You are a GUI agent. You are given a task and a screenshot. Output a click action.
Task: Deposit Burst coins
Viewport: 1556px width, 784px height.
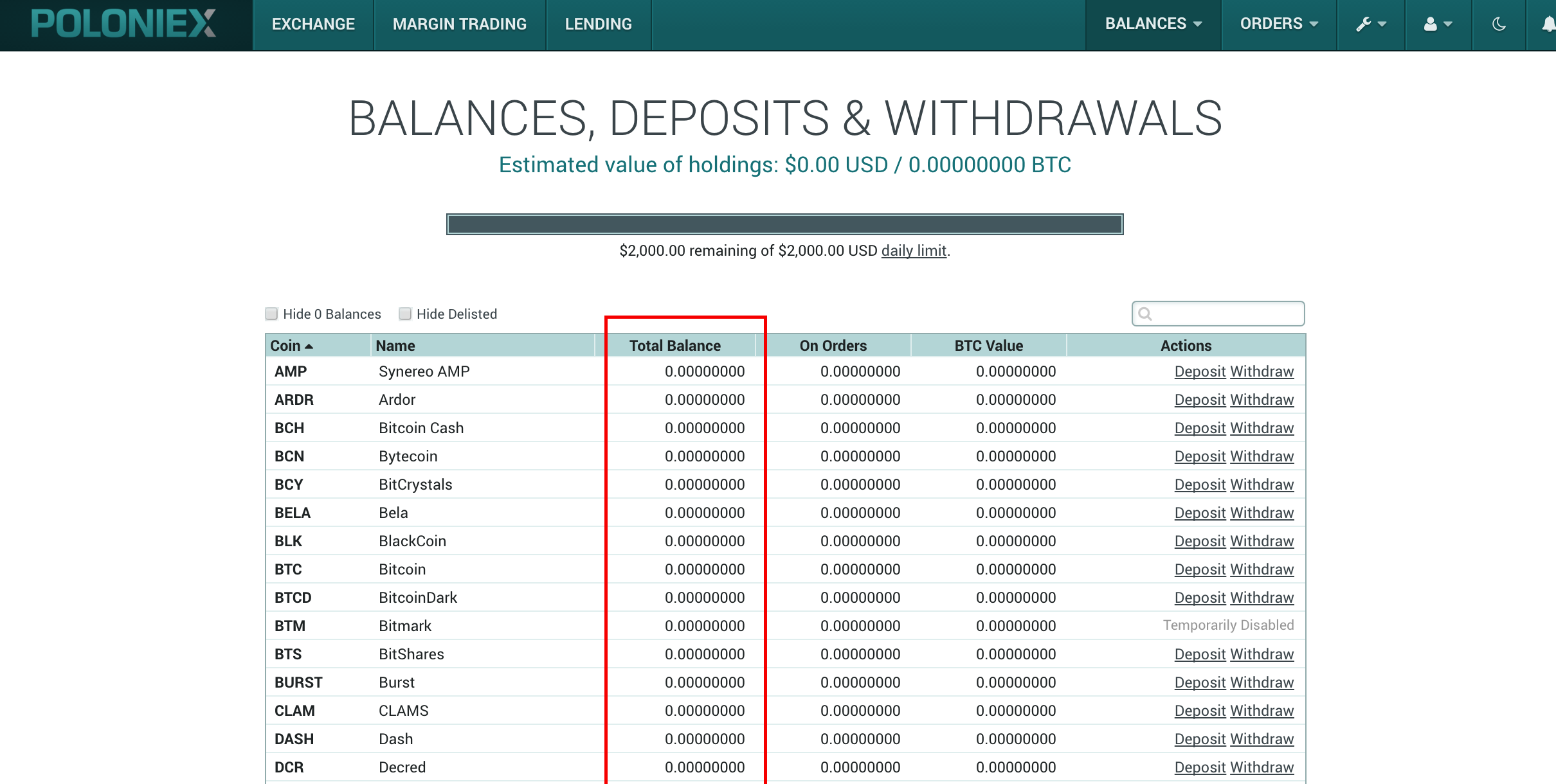1200,682
